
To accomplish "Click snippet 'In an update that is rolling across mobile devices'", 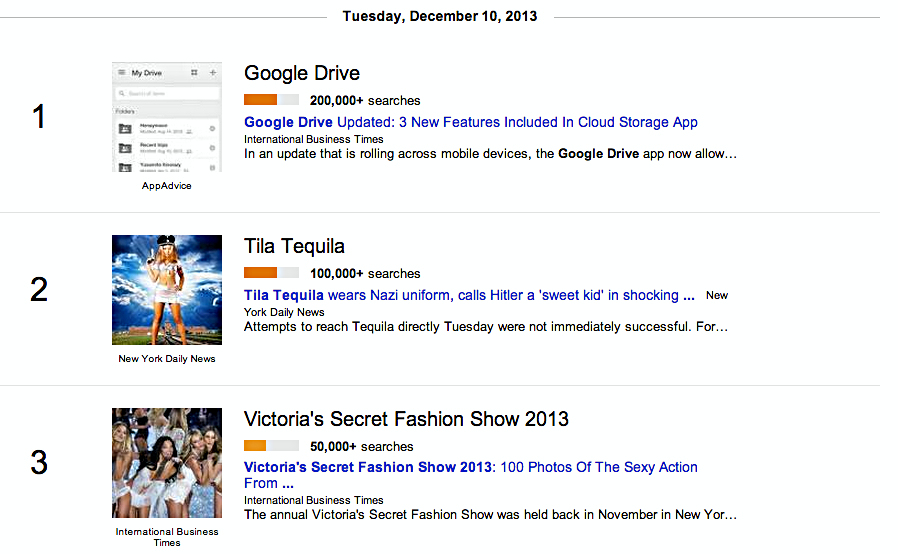I will click(490, 154).
